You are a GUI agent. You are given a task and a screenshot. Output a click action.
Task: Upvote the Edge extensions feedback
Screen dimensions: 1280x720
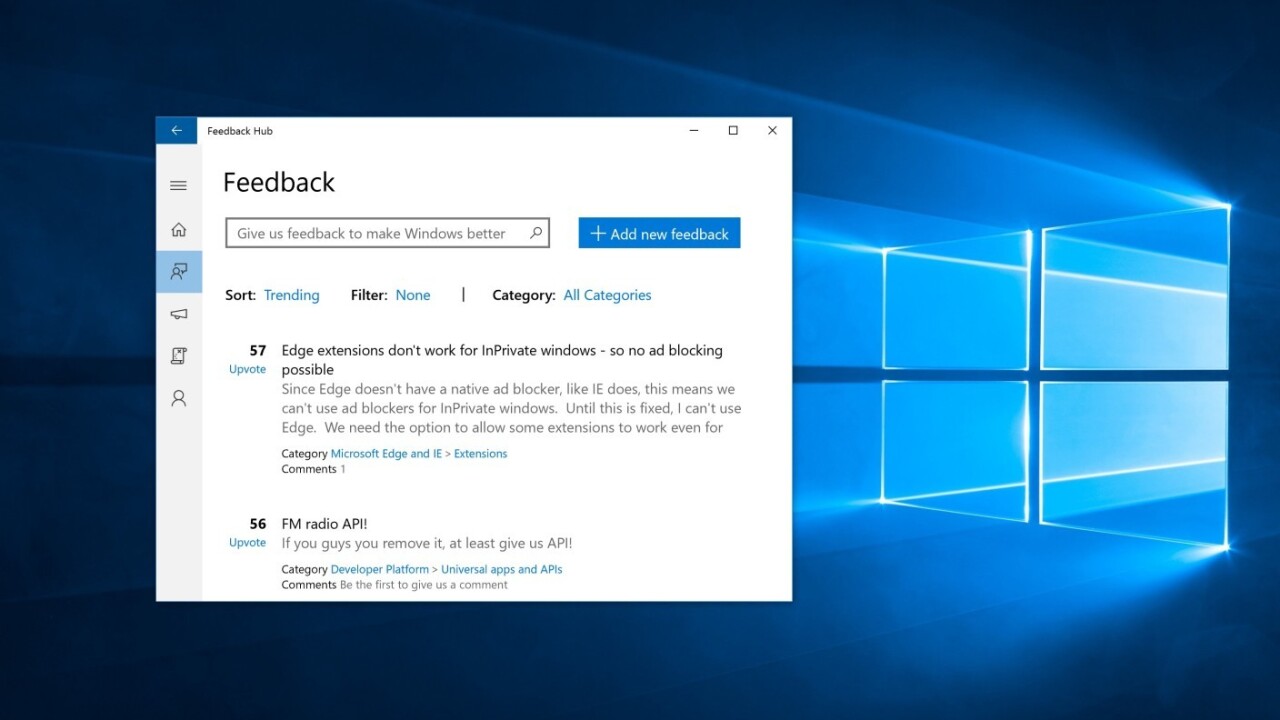(x=247, y=369)
